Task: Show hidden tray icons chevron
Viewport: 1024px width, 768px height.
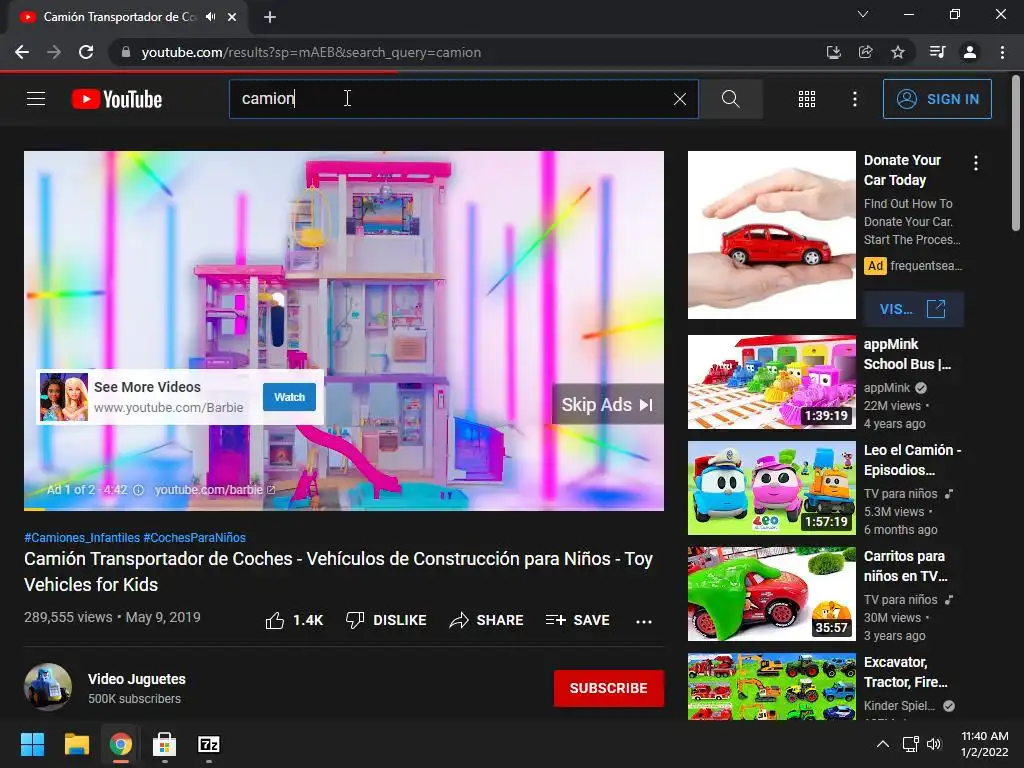Action: pos(883,744)
